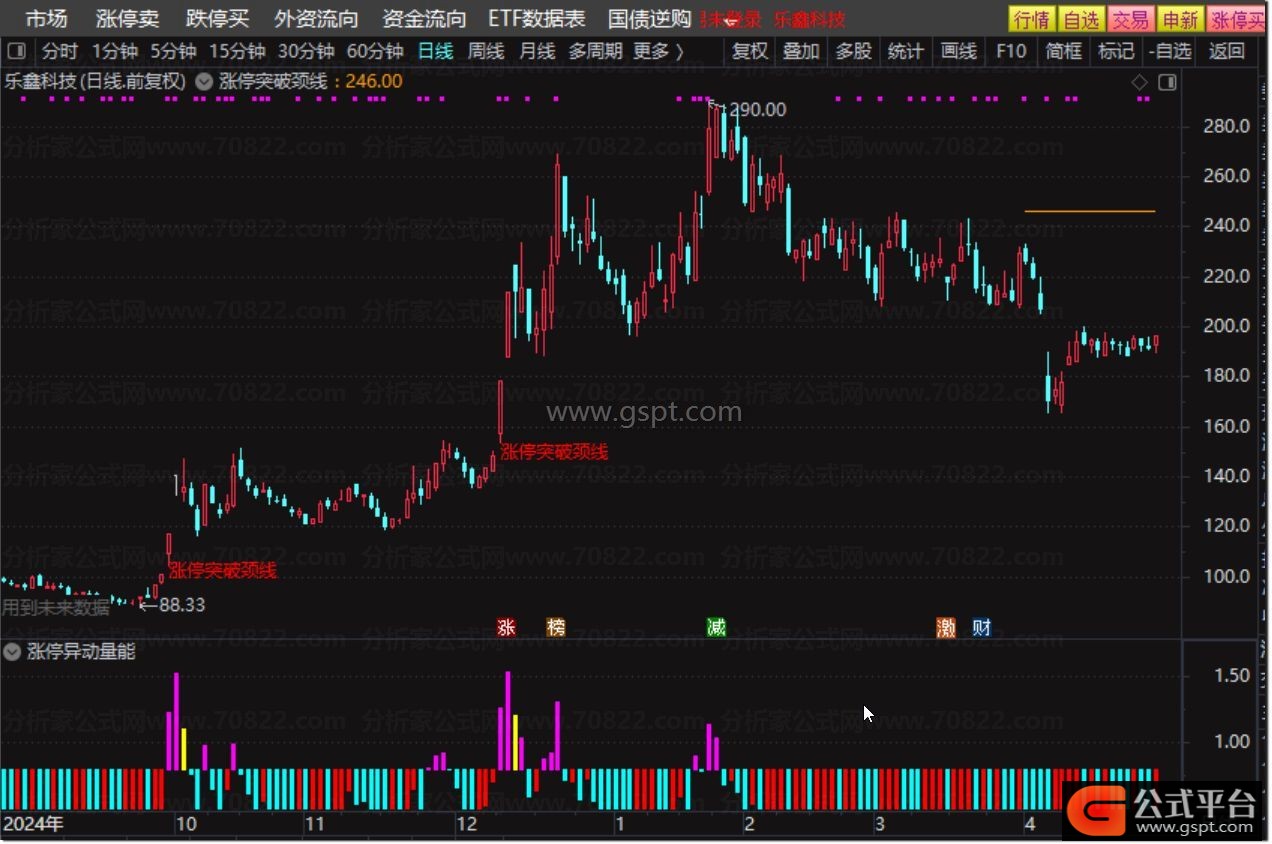Click the 公式平台 logo at bottom right
The height and width of the screenshot is (844, 1272).
click(x=1160, y=810)
